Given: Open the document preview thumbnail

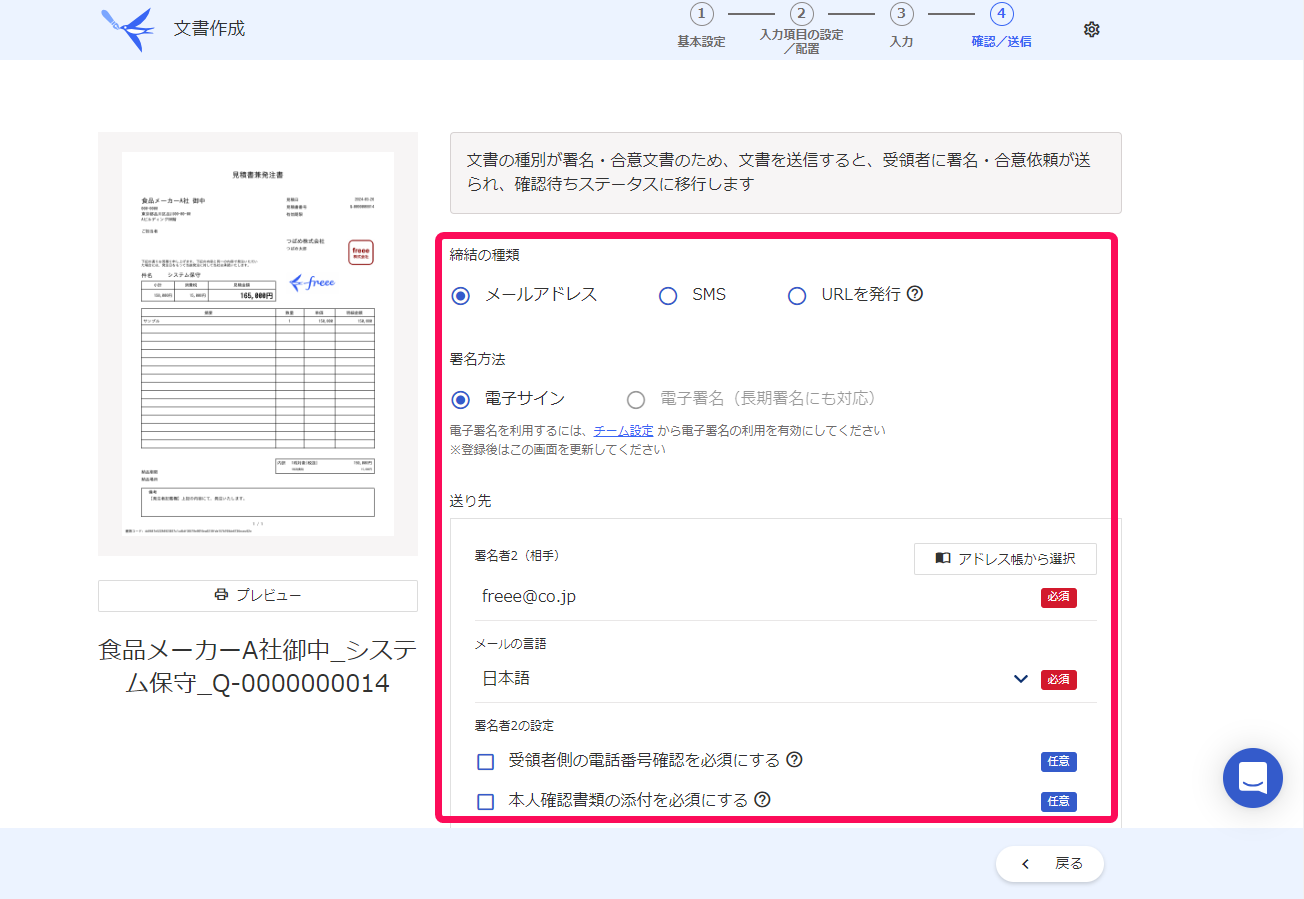Looking at the screenshot, I should 258,344.
